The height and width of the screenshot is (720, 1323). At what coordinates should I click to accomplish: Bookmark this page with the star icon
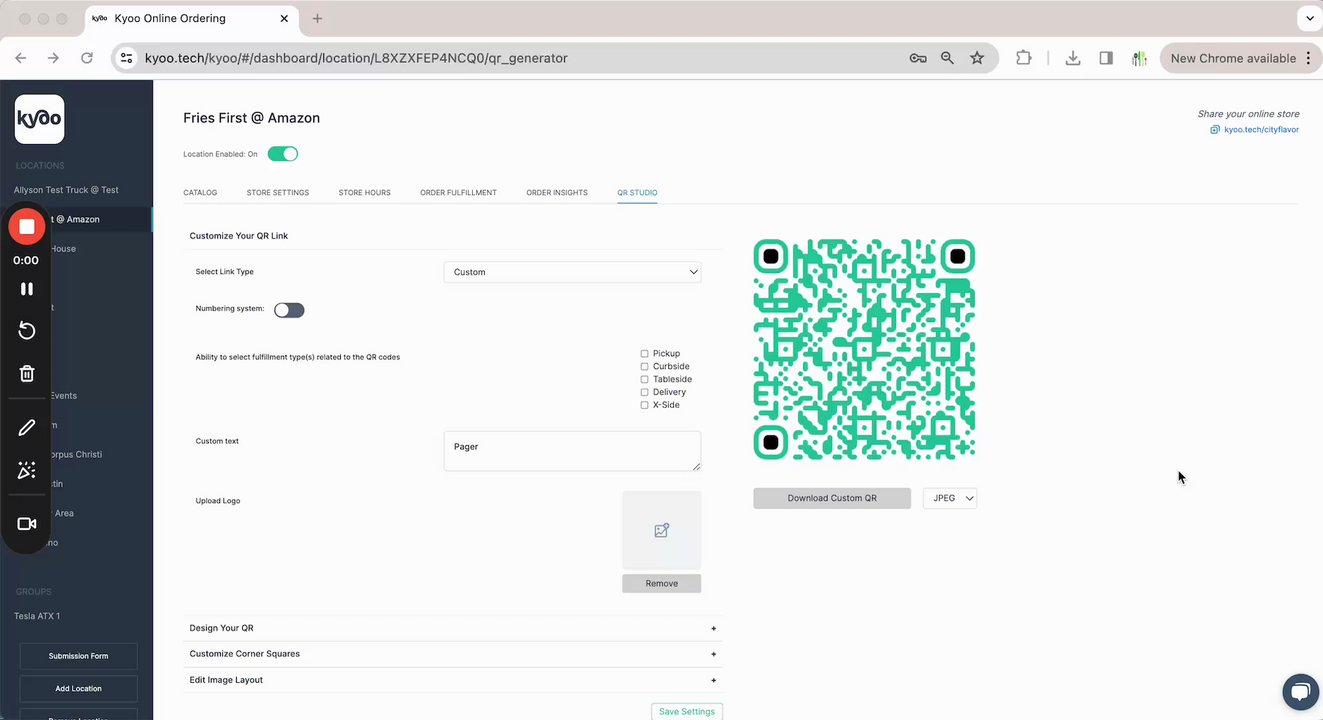(x=977, y=58)
